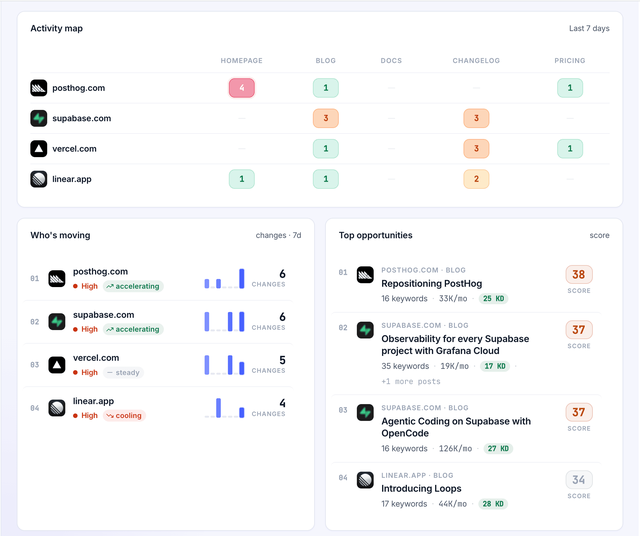Click supabase.com logo in Who's moving
The image size is (640, 536).
(57, 322)
